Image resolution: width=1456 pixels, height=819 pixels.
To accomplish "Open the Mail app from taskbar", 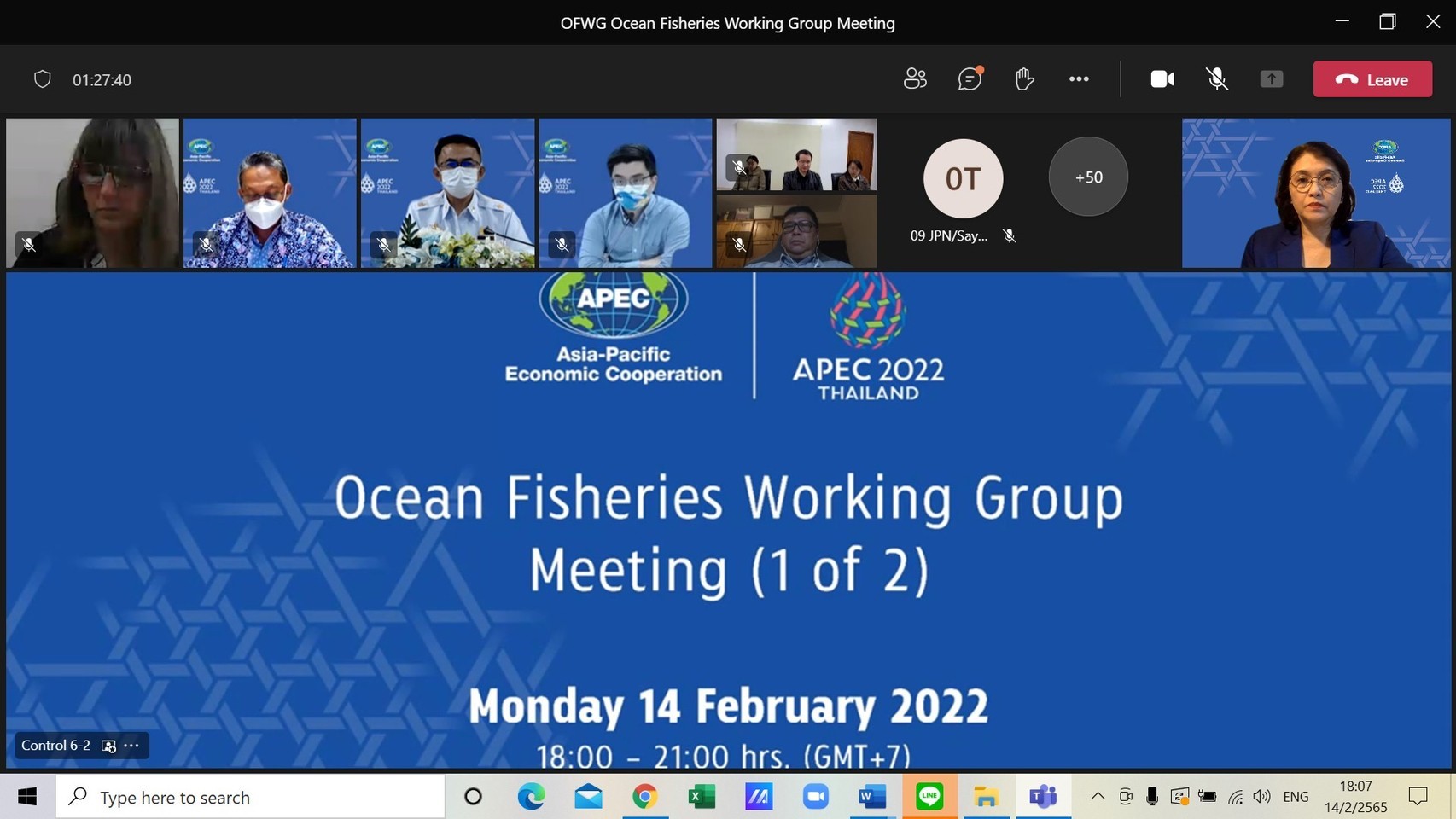I will click(588, 797).
